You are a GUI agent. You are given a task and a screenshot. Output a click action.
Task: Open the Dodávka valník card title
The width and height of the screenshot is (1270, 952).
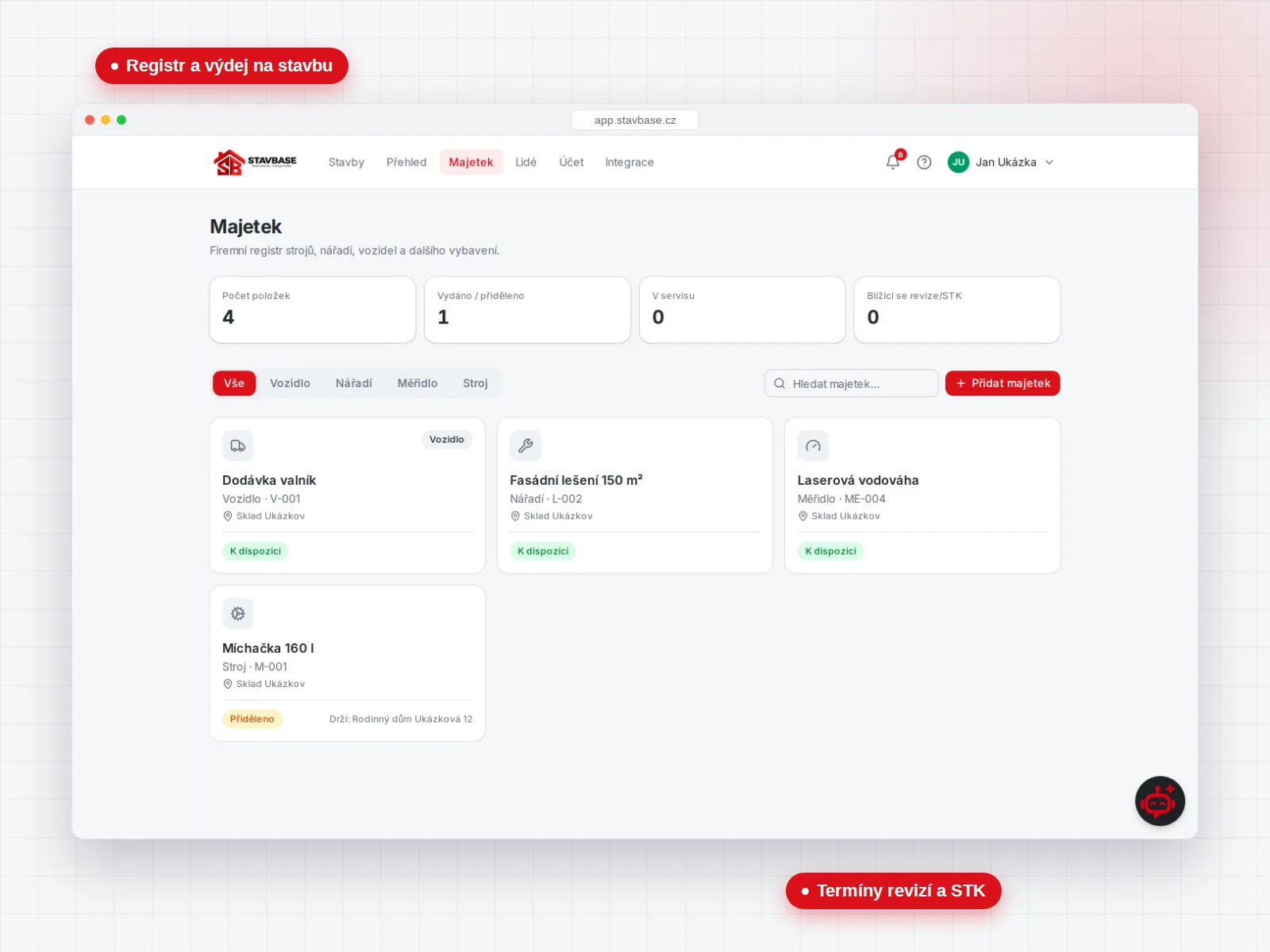[x=269, y=480]
